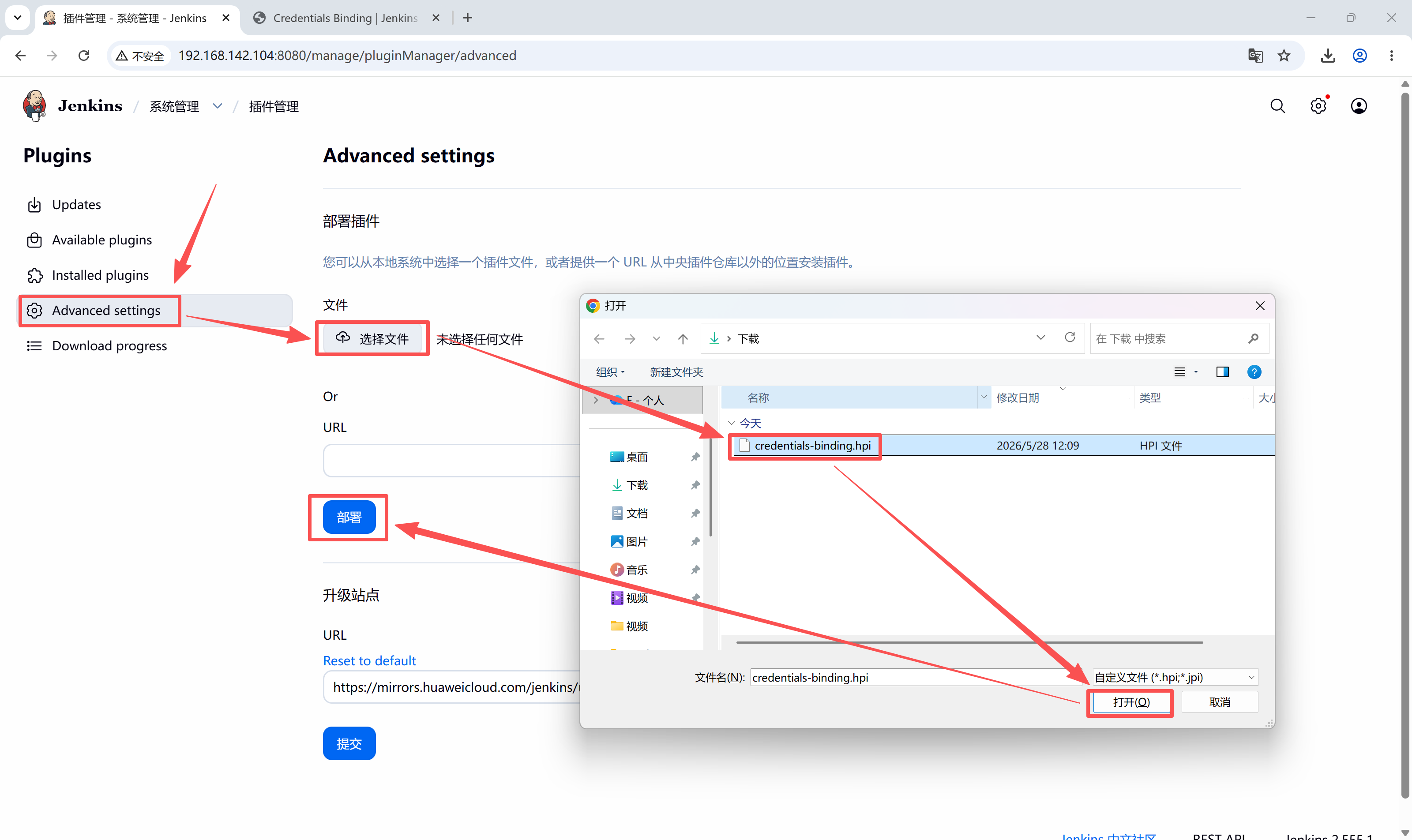Expand the 系统管理 breadcrumb dropdown
Viewport: 1412px width, 840px height.
coord(218,106)
